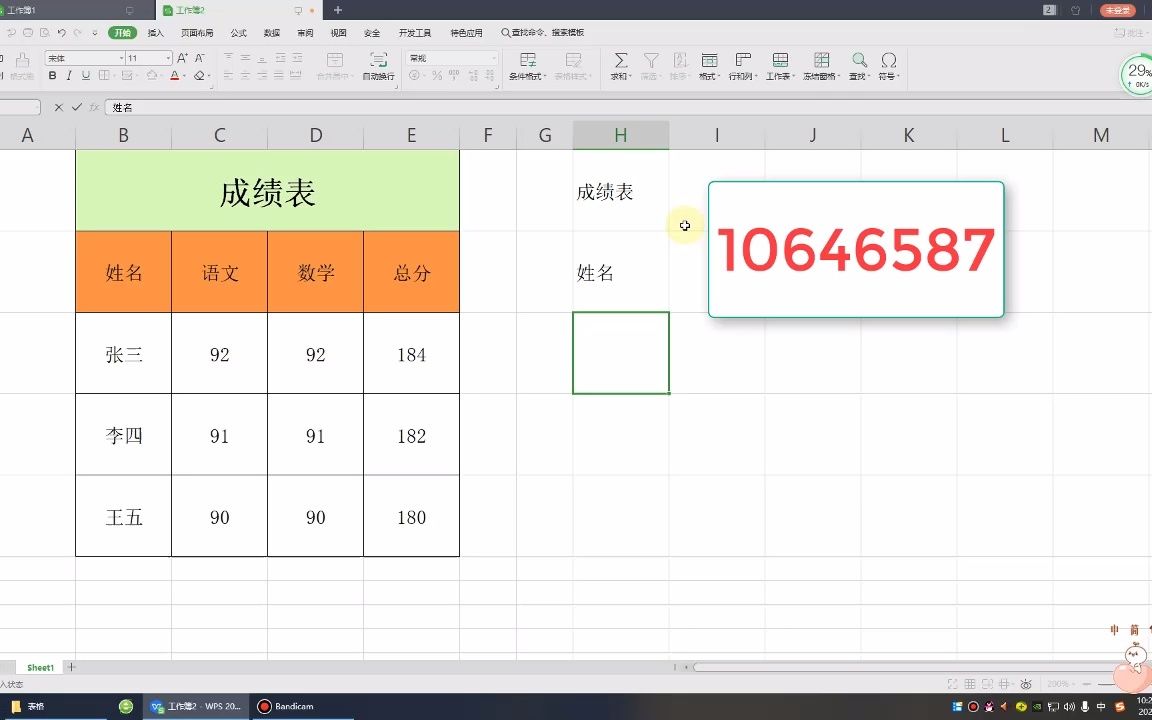Open the font size dropdown
This screenshot has width=1152, height=720.
pyautogui.click(x=168, y=58)
